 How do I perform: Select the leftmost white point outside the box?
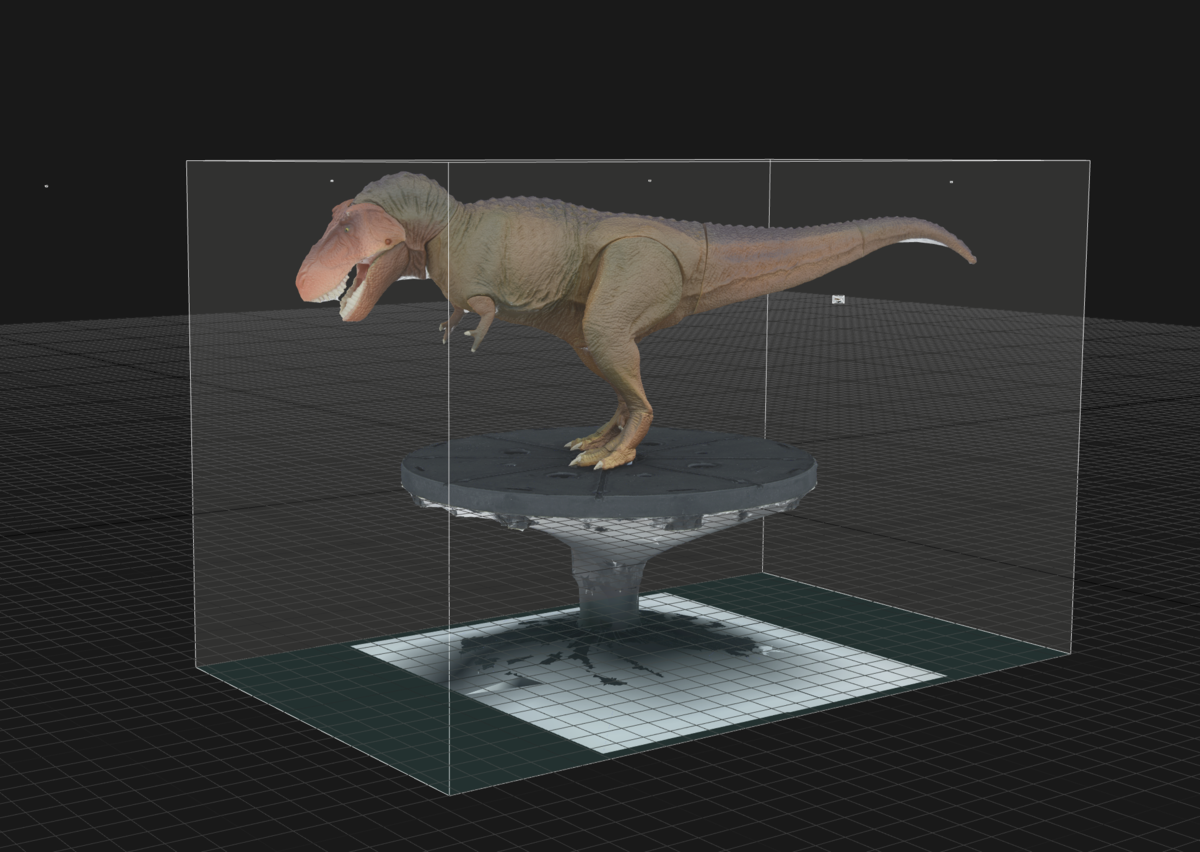pos(46,186)
